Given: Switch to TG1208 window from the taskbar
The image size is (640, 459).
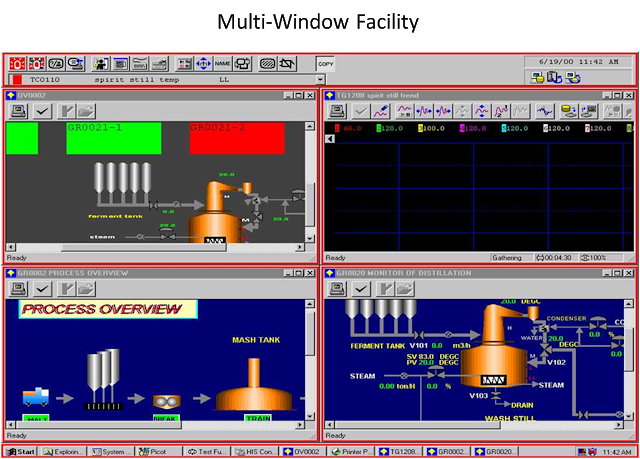Looking at the screenshot, I should [x=397, y=452].
